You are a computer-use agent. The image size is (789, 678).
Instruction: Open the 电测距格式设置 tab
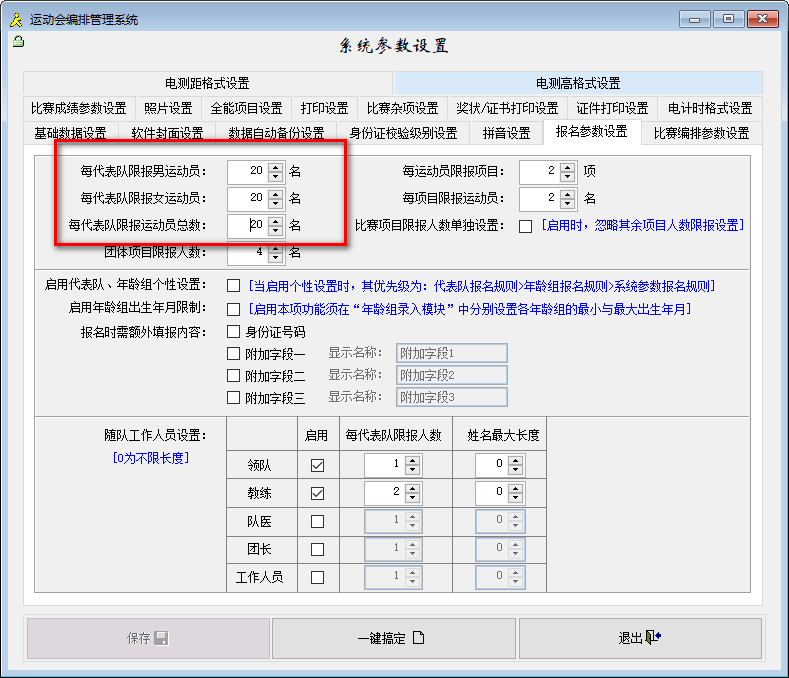click(208, 83)
